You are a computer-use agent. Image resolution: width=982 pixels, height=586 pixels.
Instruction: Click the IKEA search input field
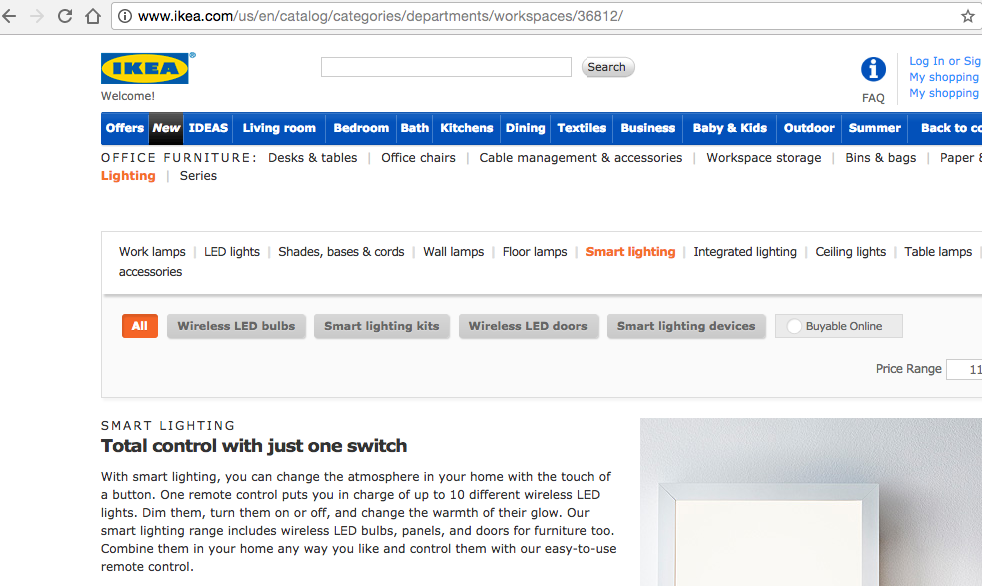point(447,67)
